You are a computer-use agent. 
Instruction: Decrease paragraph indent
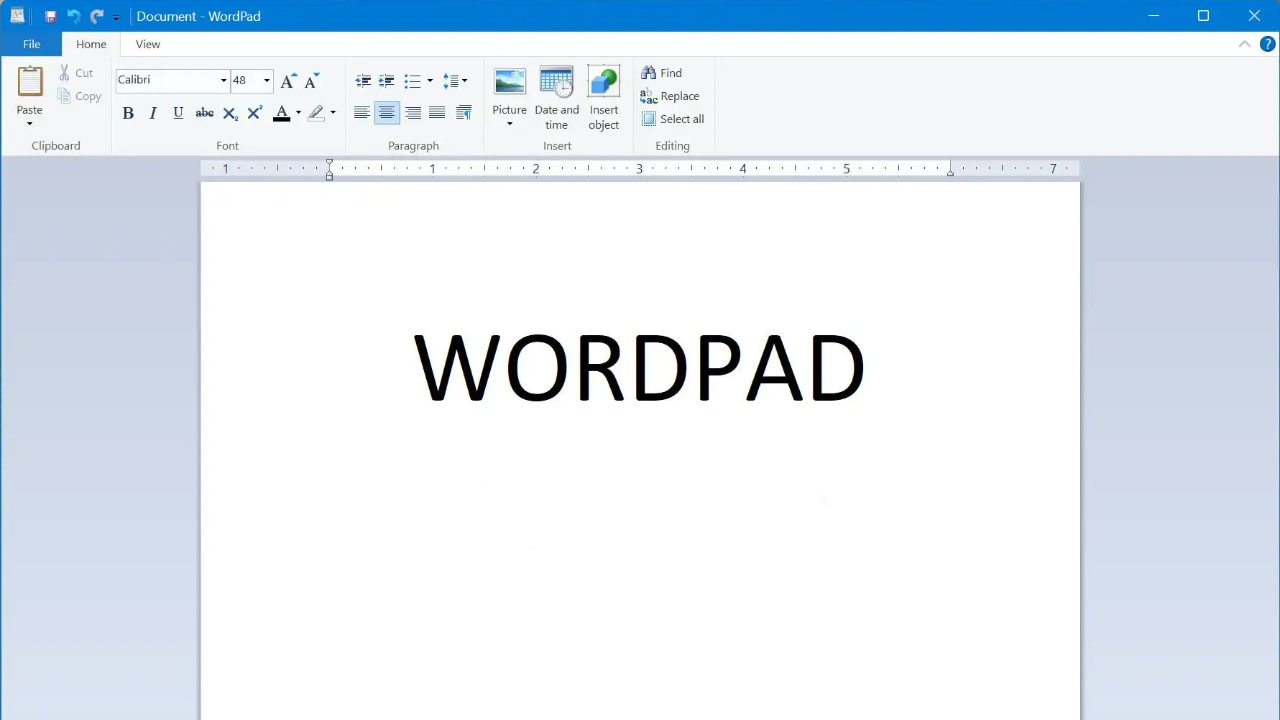(x=363, y=81)
